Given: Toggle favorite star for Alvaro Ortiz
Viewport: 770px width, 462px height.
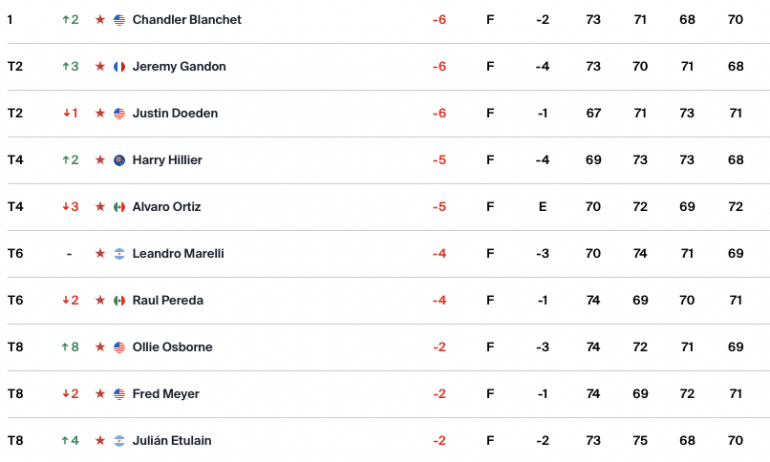Looking at the screenshot, I should [x=100, y=207].
